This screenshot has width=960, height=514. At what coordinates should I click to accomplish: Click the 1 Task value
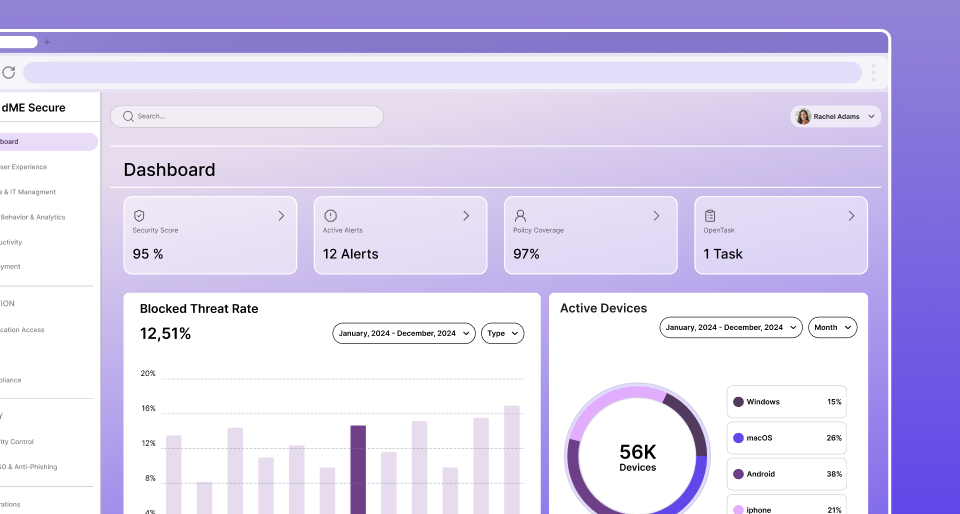tap(723, 254)
